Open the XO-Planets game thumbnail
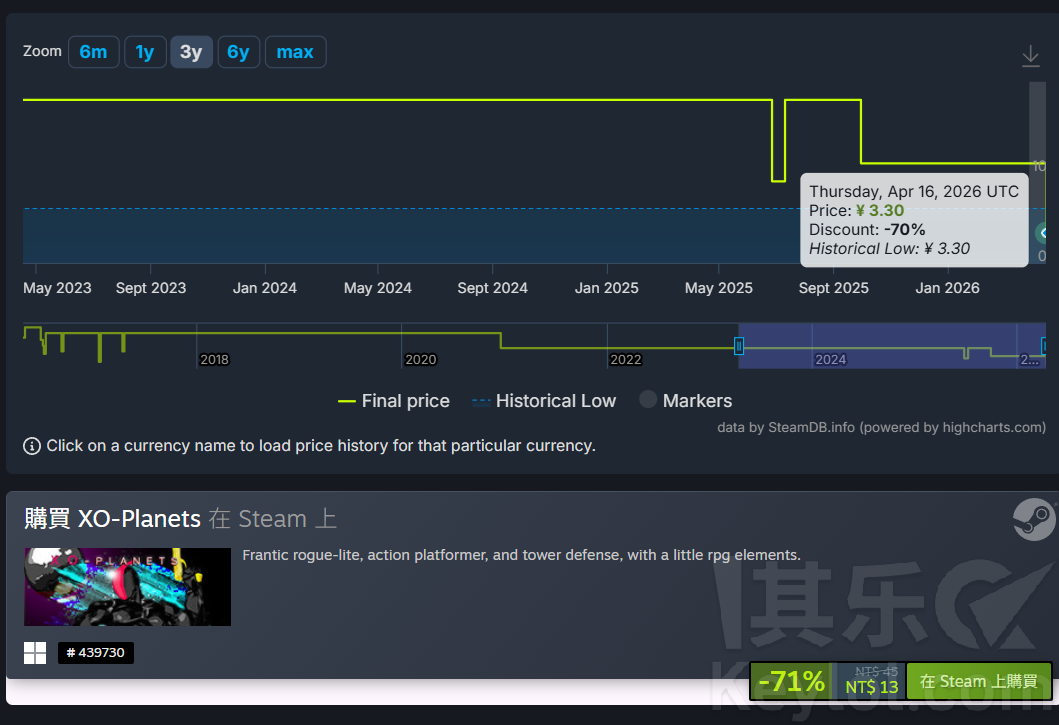 point(127,586)
